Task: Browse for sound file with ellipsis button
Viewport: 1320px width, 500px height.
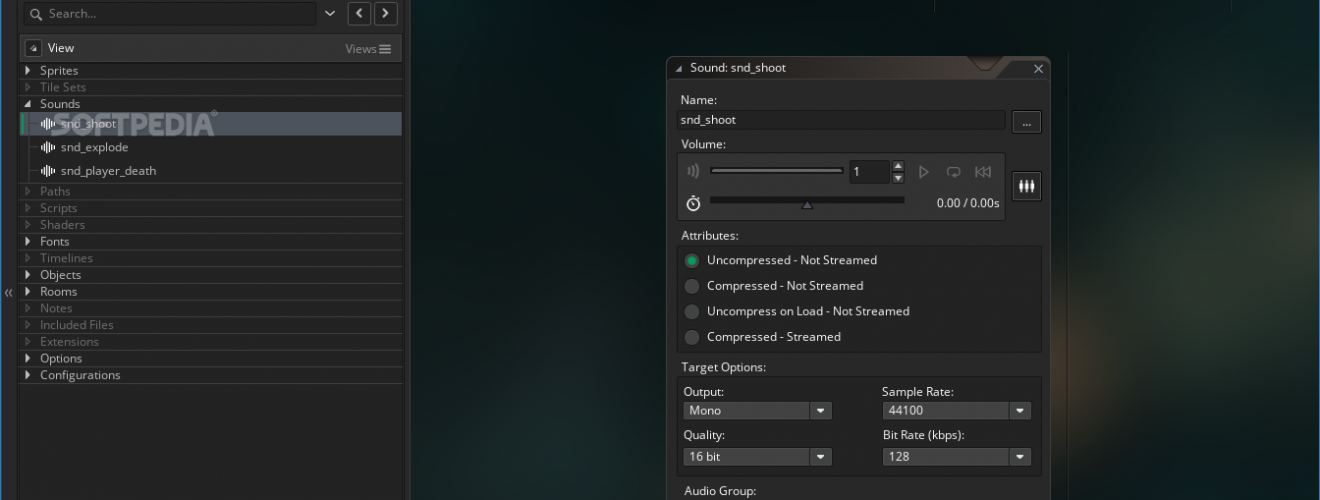Action: point(1027,122)
